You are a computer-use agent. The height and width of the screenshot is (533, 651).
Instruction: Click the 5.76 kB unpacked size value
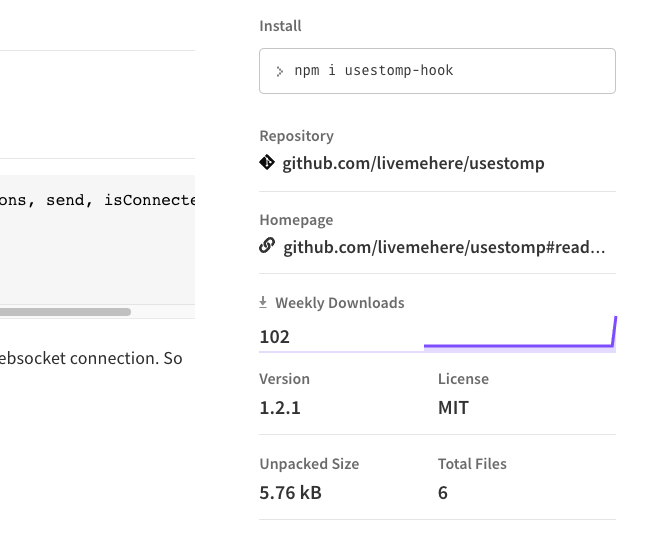(x=291, y=493)
